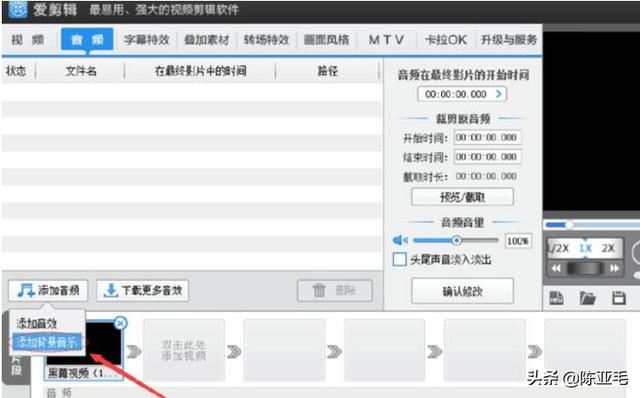The image size is (640, 398).
Task: Click the 确认修改 button
Action: pyautogui.click(x=462, y=291)
